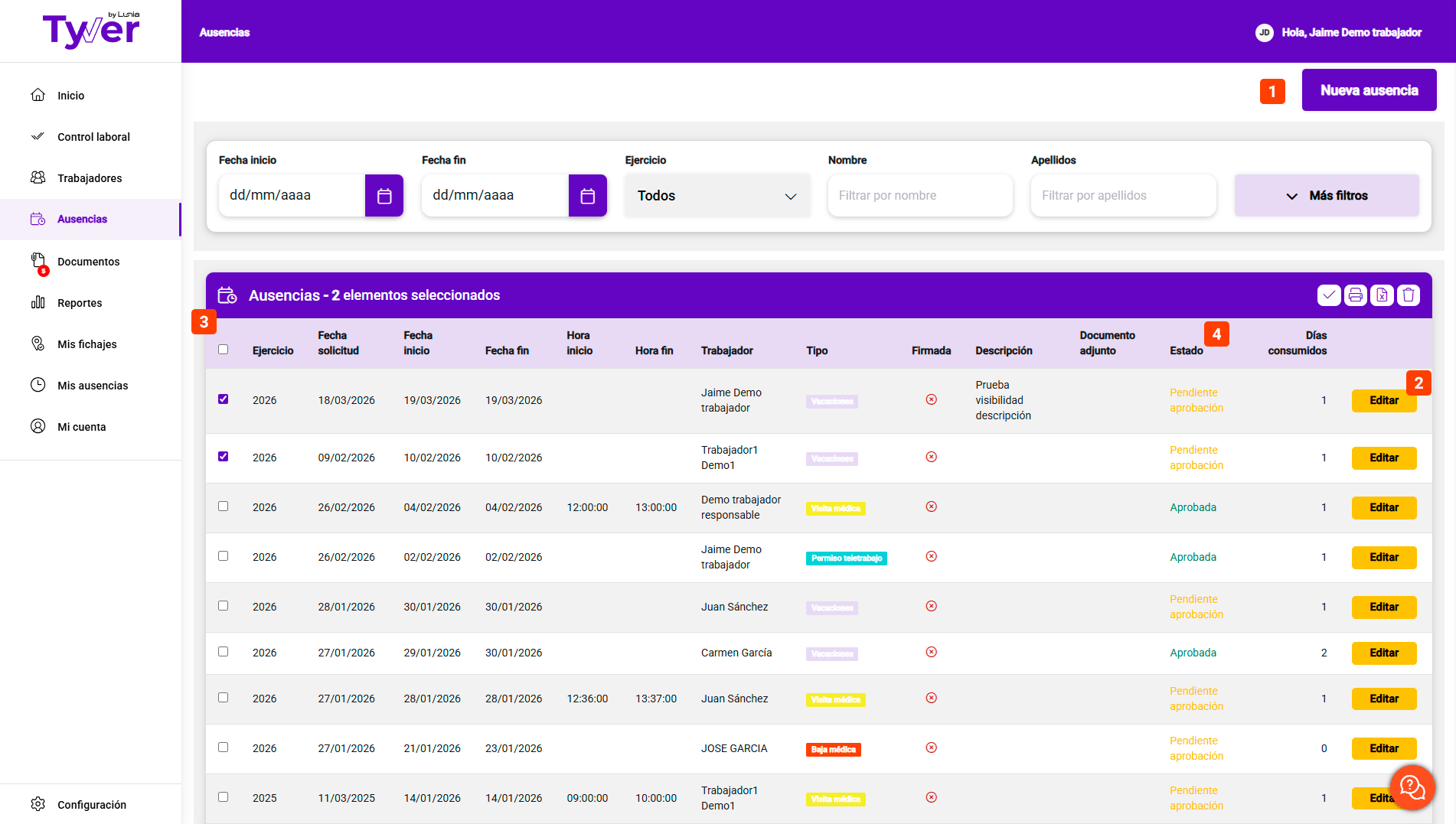Click the Nueva ausencia button
The width and height of the screenshot is (1456, 824).
1369,90
